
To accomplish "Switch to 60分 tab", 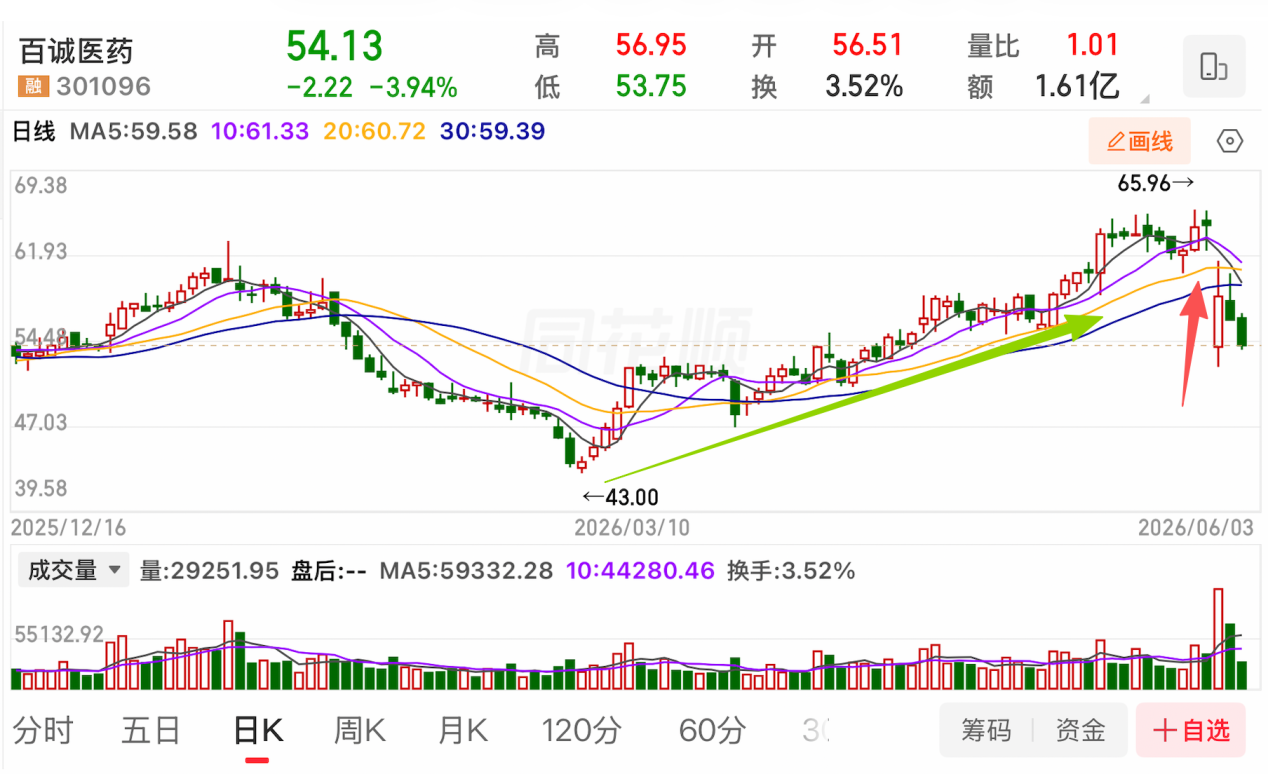I will pyautogui.click(x=711, y=731).
